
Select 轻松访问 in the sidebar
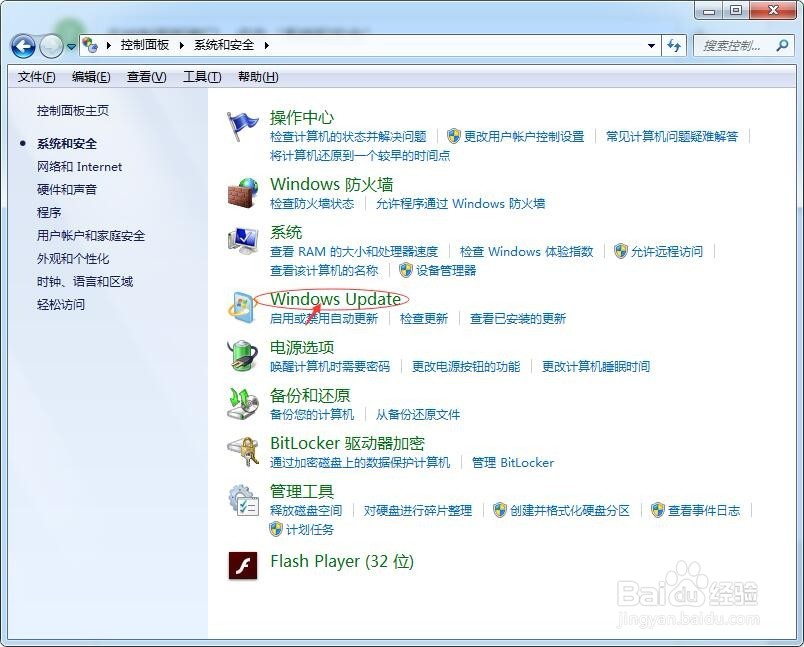(x=61, y=305)
